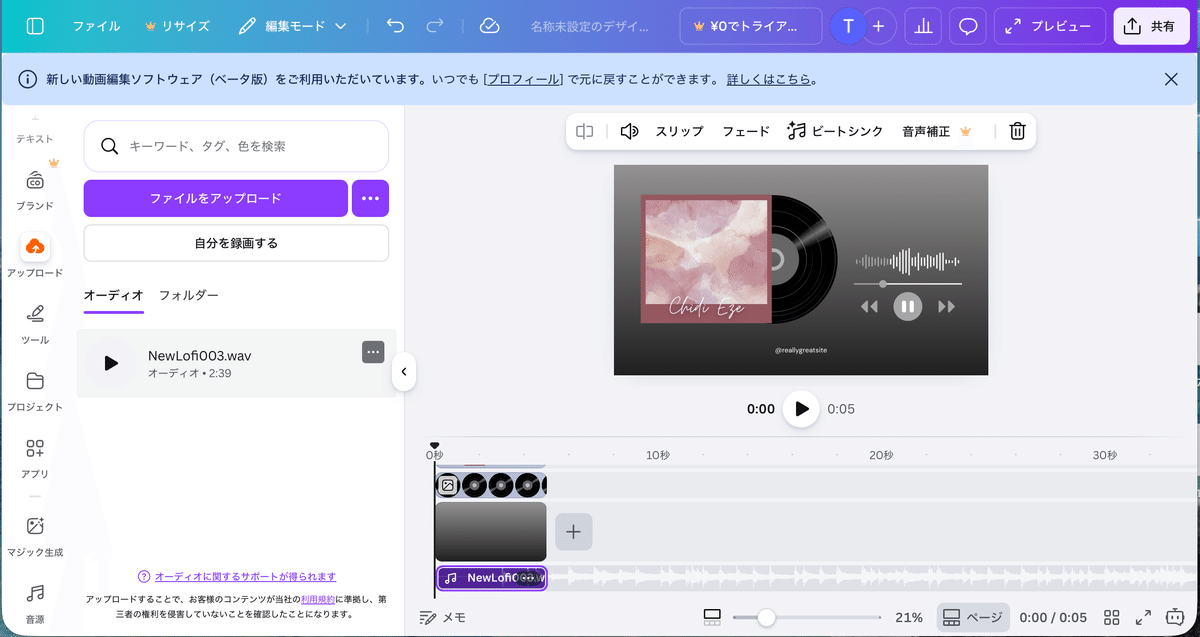
Task: Delete audio clip with trash icon
Action: [x=1017, y=131]
